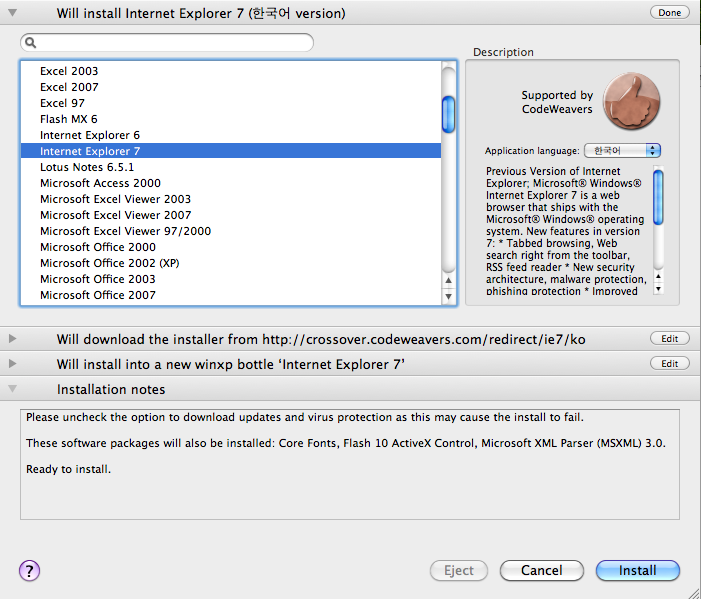Select 'Microsoft Access 2000' in the list
This screenshot has height=599, width=701.
pos(231,183)
